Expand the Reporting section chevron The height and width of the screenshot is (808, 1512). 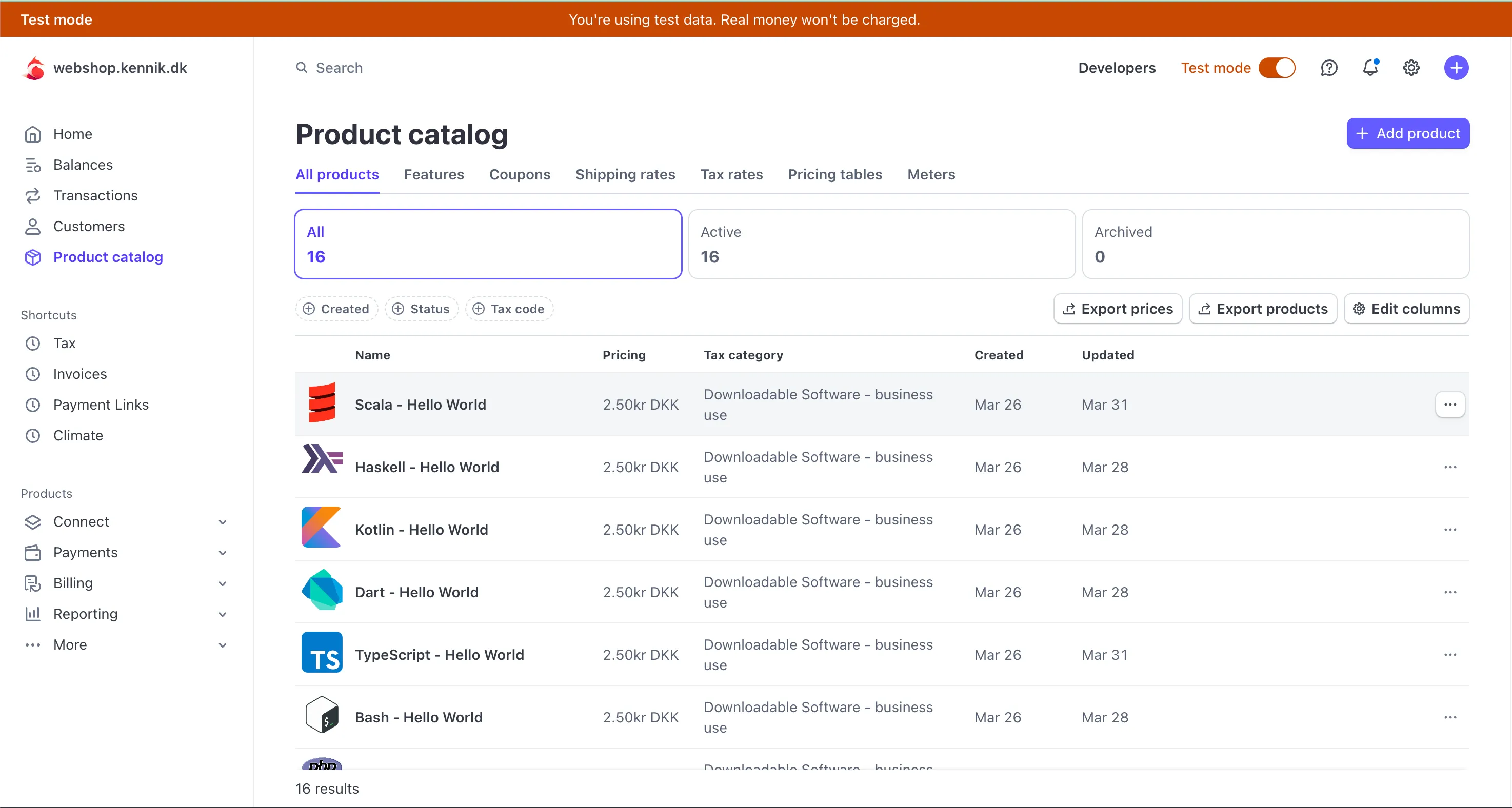pos(223,614)
